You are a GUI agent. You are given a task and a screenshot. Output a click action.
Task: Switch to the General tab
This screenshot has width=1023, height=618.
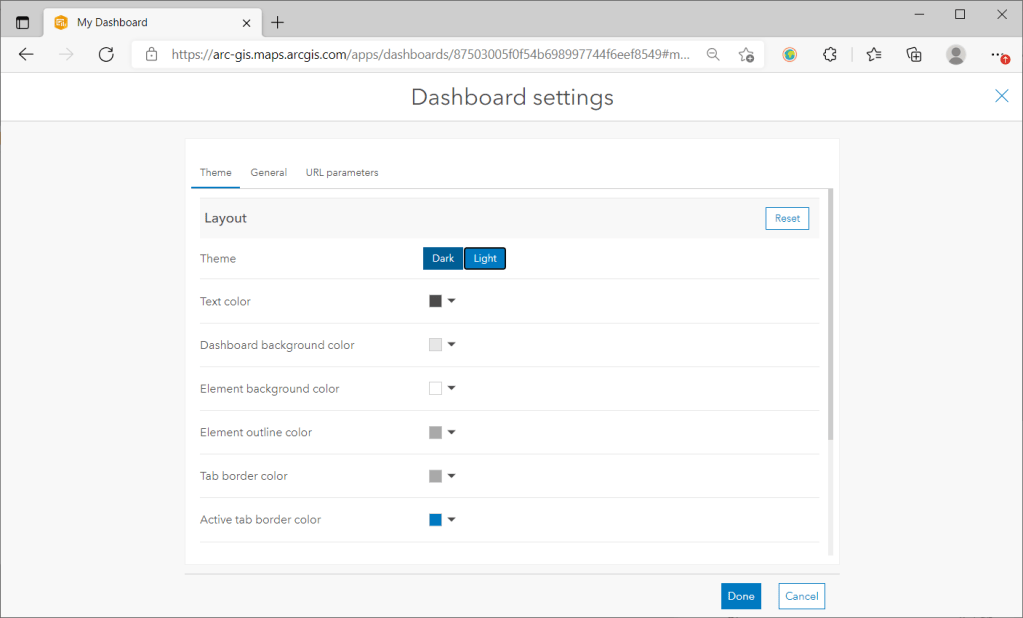coord(268,172)
